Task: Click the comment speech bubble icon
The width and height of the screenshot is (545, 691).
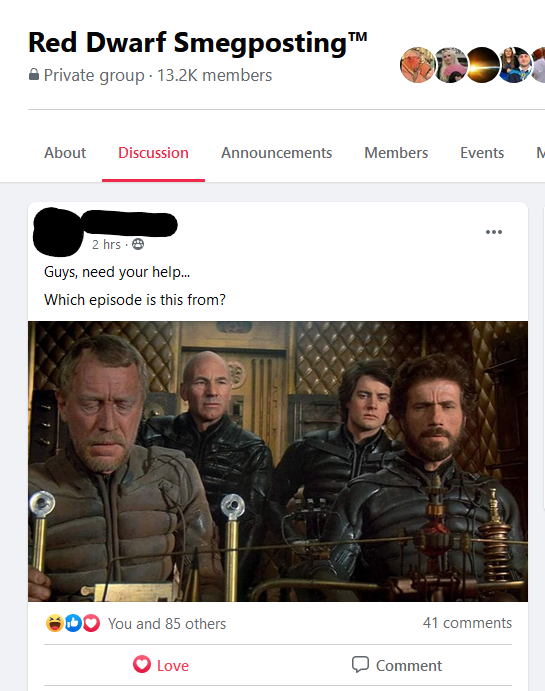Action: 360,664
